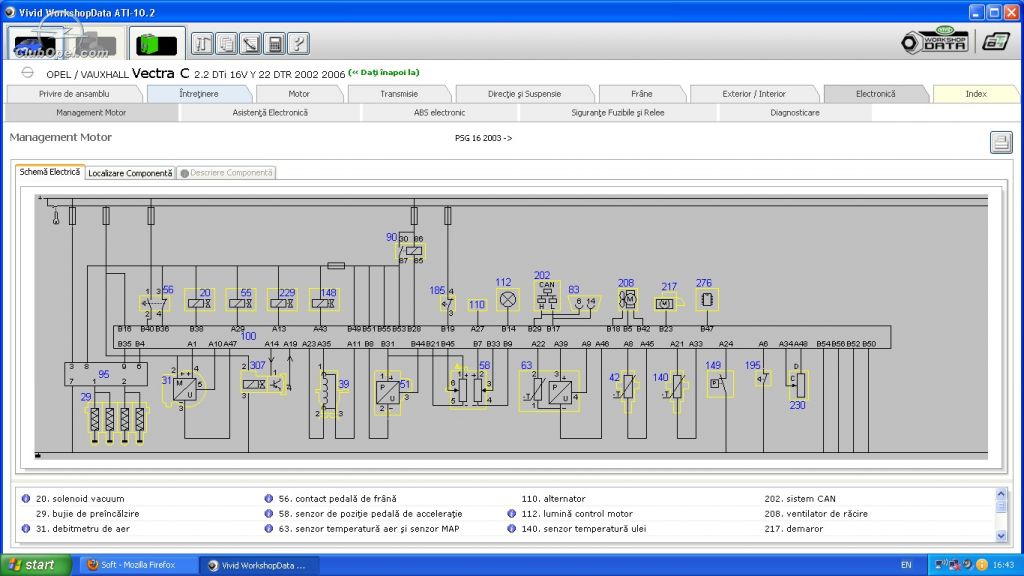
Task: Open the Direcție și Suspensie tab
Action: click(x=524, y=94)
